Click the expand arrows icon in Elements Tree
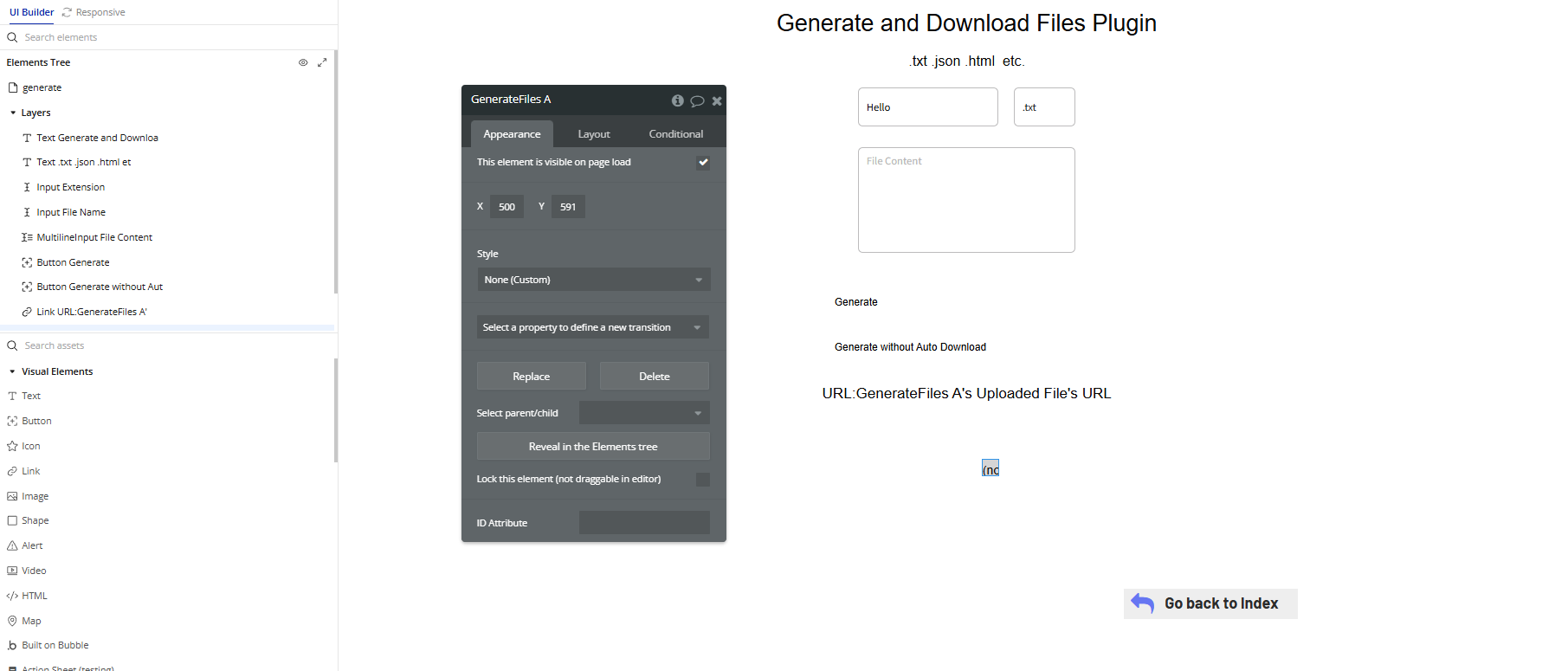Viewport: 1568px width, 671px height. [322, 62]
